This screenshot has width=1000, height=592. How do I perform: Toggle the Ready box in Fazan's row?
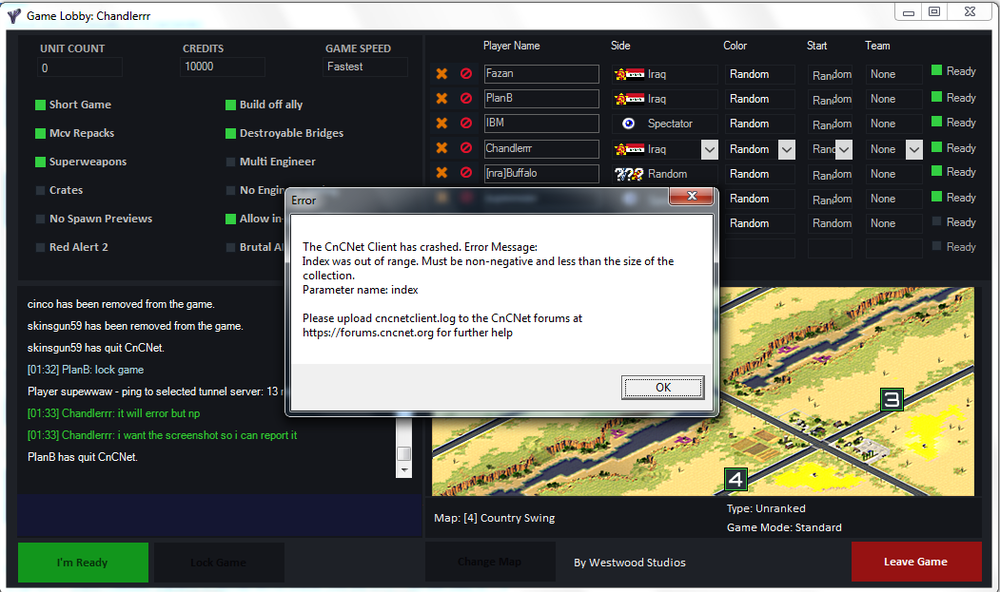pyautogui.click(x=936, y=70)
